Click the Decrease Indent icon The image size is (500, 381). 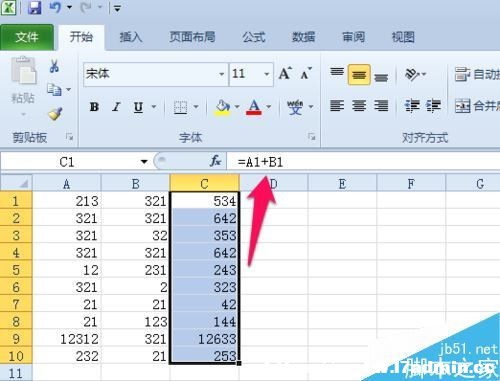[412, 106]
